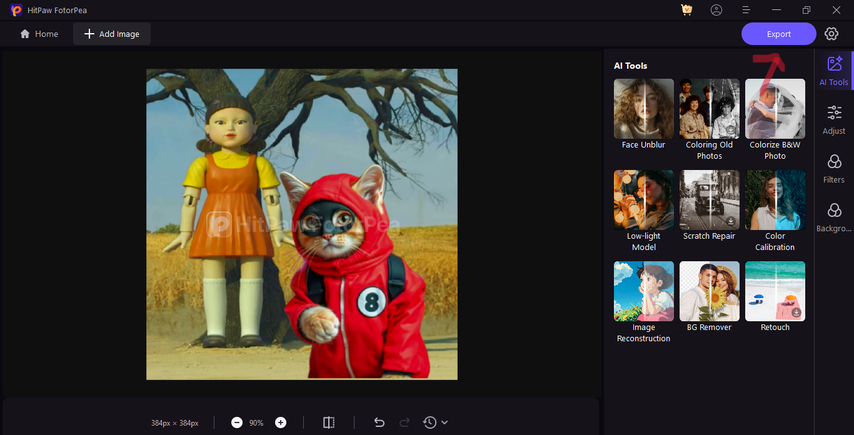Choose the BG Remover tool thumbnail
Screen dimensions: 854x435
click(709, 291)
